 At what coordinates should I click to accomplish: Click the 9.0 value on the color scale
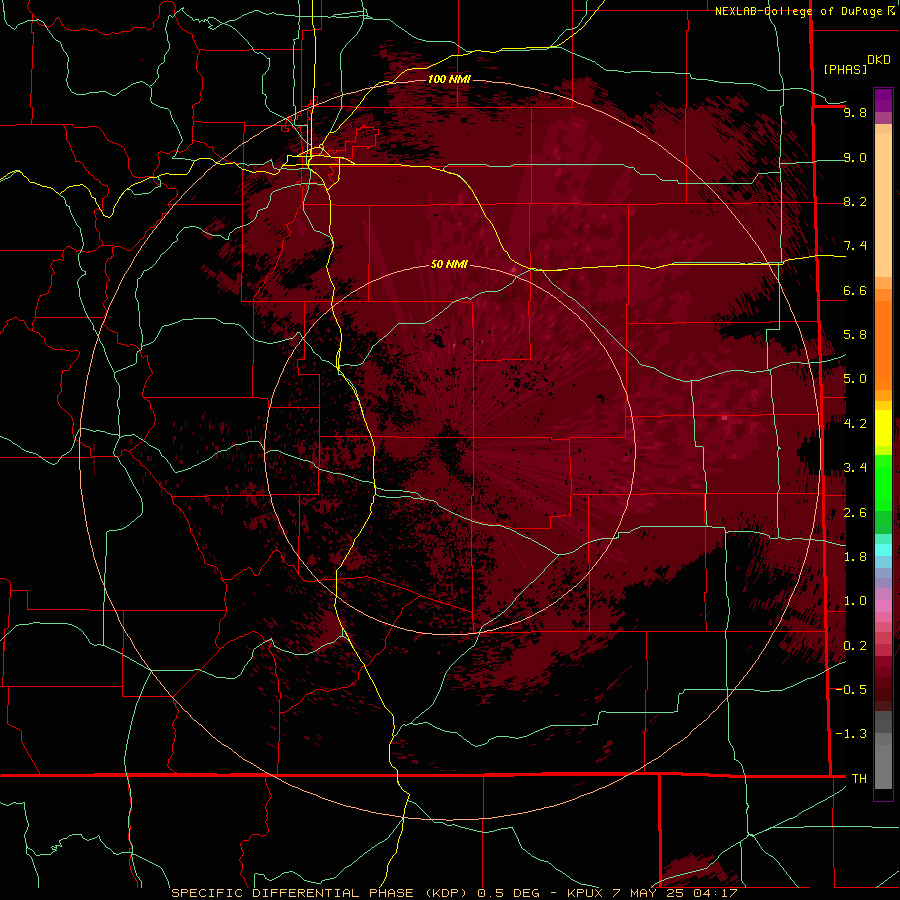(x=855, y=157)
